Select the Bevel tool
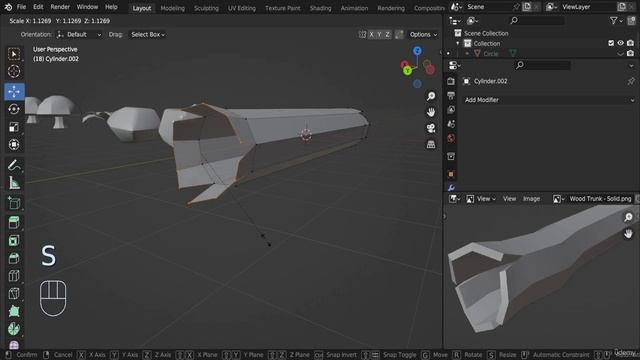Screen dimensions: 640x360 point(14,258)
